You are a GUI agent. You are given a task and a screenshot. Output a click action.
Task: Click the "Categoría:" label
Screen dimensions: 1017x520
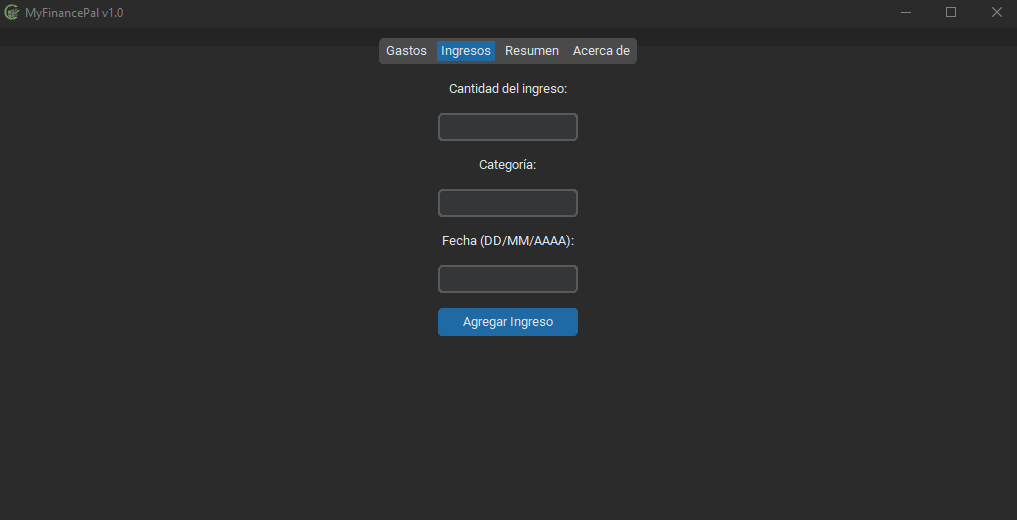pyautogui.click(x=508, y=165)
